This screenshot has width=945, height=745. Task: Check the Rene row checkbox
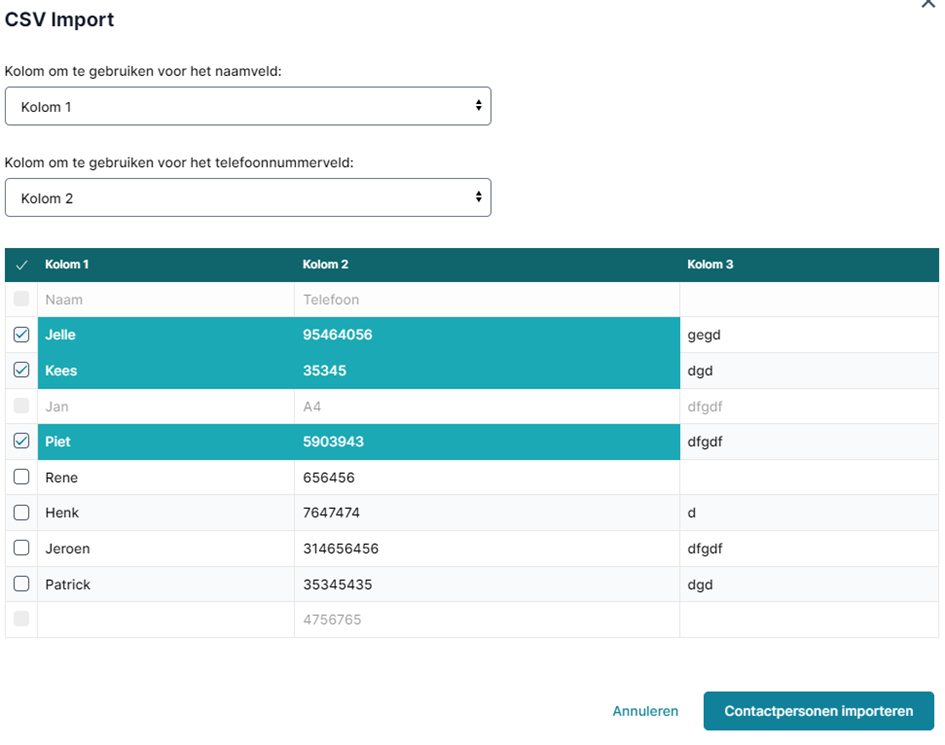pyautogui.click(x=21, y=477)
